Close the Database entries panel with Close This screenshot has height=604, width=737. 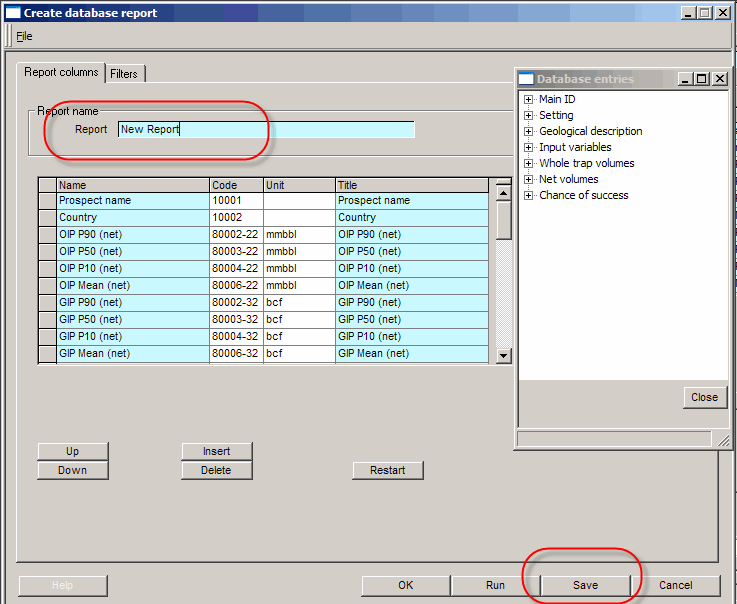(x=704, y=397)
